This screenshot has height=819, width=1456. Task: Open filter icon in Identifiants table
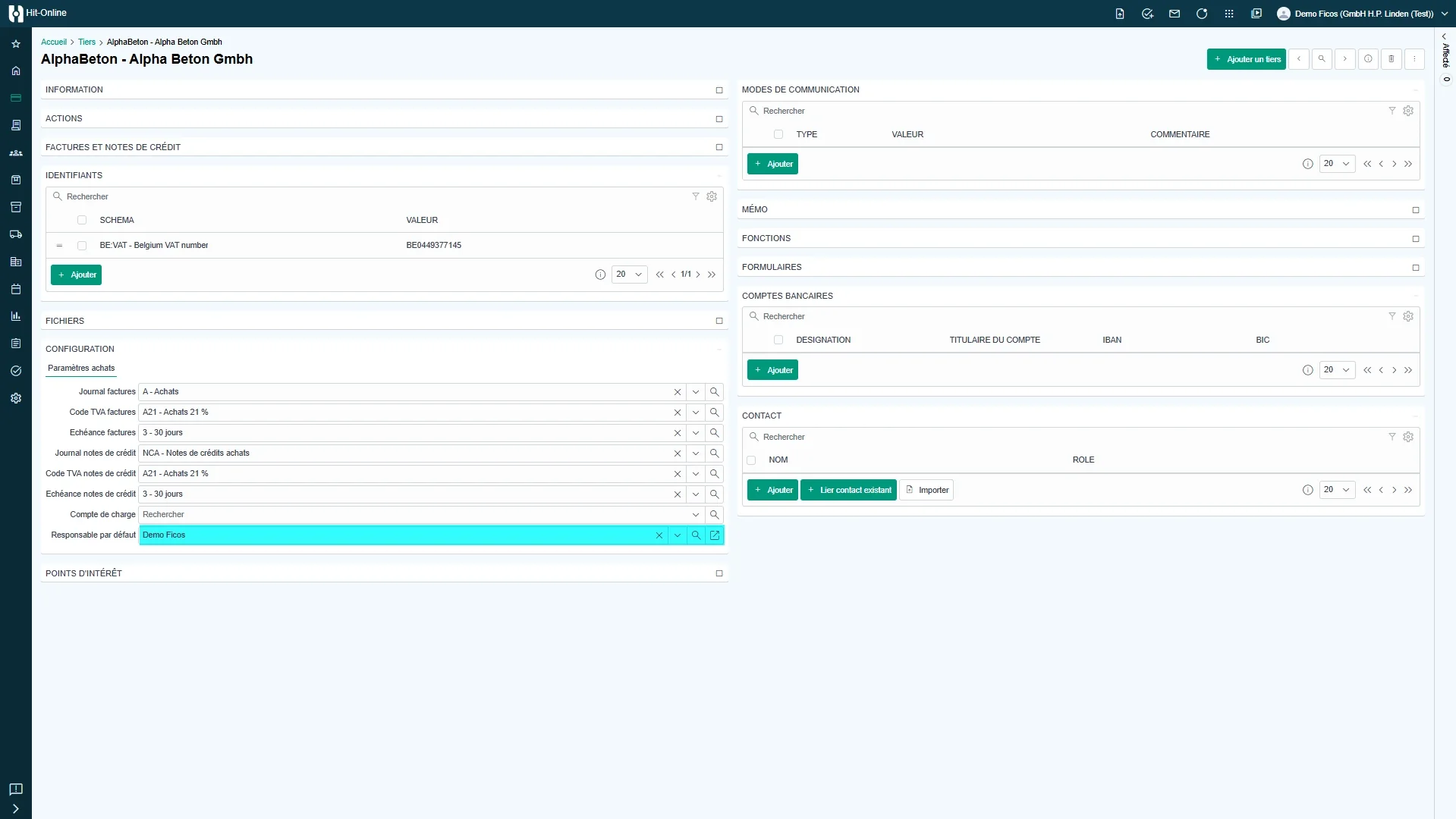(x=695, y=196)
